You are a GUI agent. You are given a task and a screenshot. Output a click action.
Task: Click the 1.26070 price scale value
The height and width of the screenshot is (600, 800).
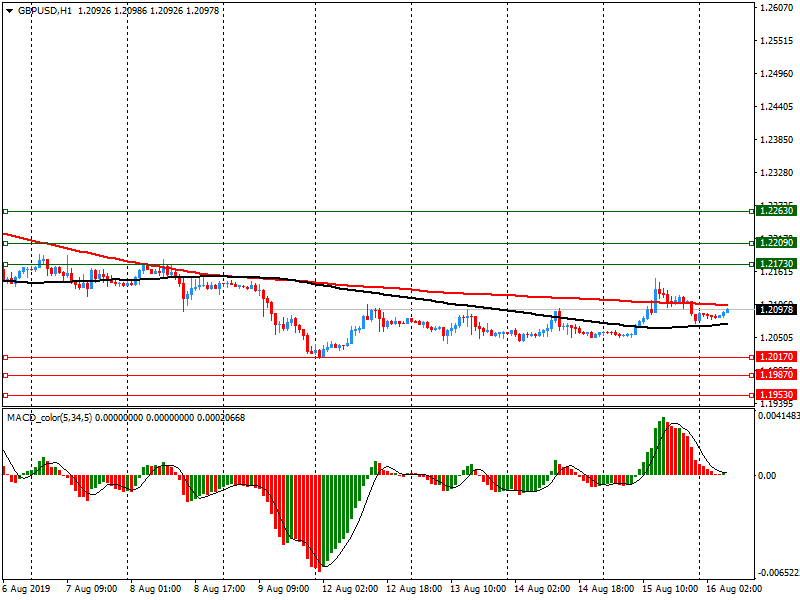(x=777, y=7)
